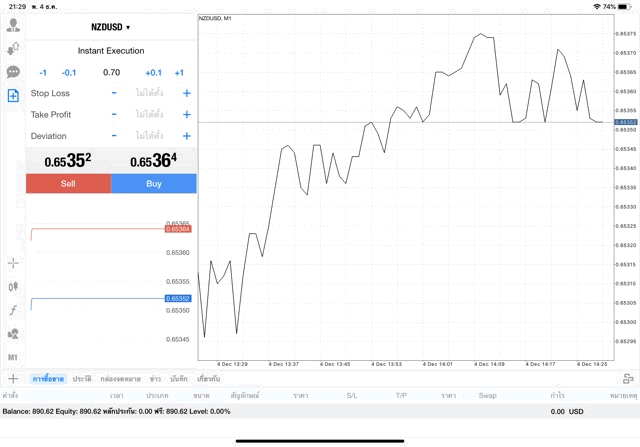
Task: Add +0.1 to lot volume
Action: click(x=153, y=73)
